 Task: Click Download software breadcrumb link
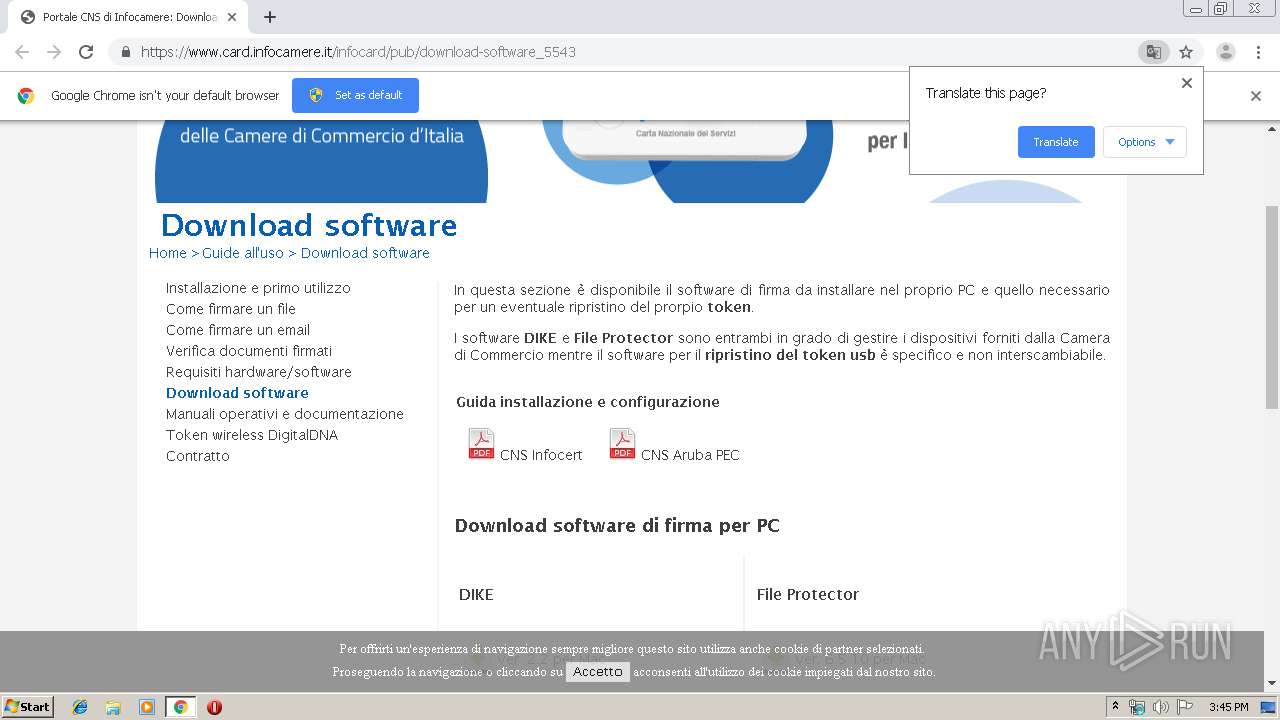365,253
